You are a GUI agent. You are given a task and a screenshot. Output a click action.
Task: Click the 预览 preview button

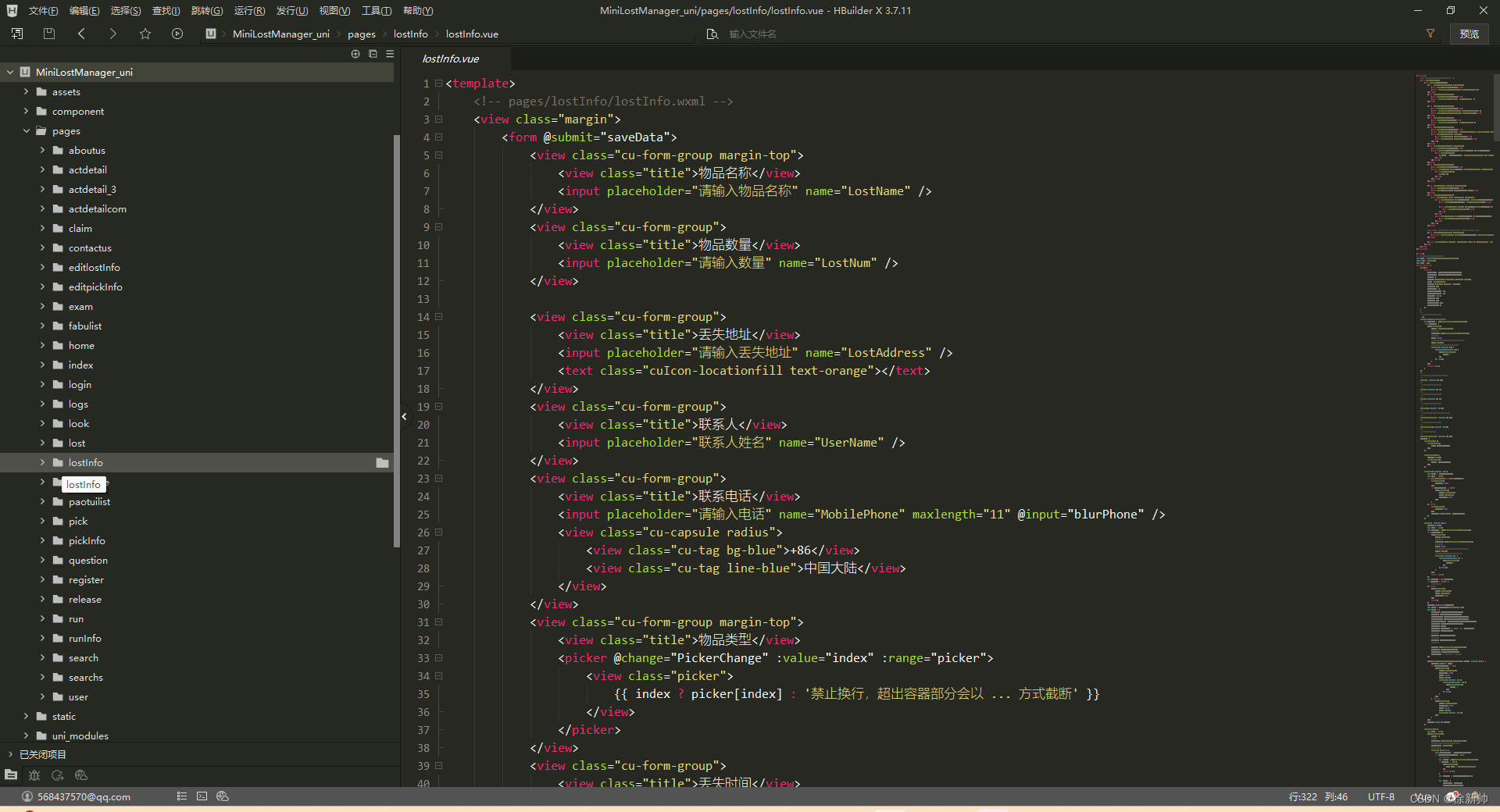1470,34
